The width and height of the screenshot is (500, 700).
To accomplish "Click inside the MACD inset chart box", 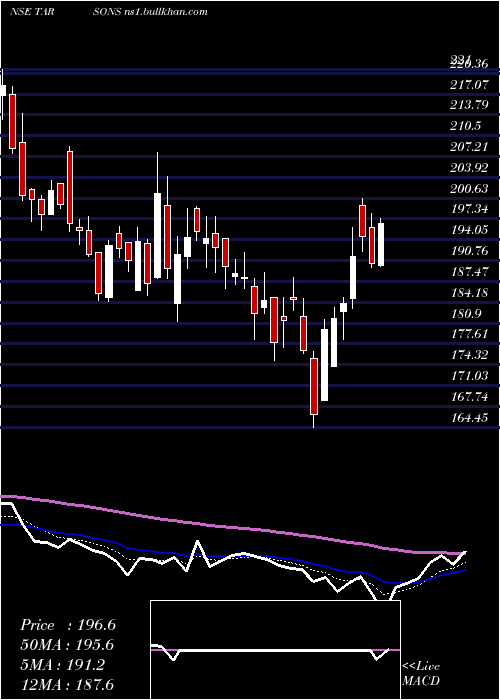I will coord(275,650).
